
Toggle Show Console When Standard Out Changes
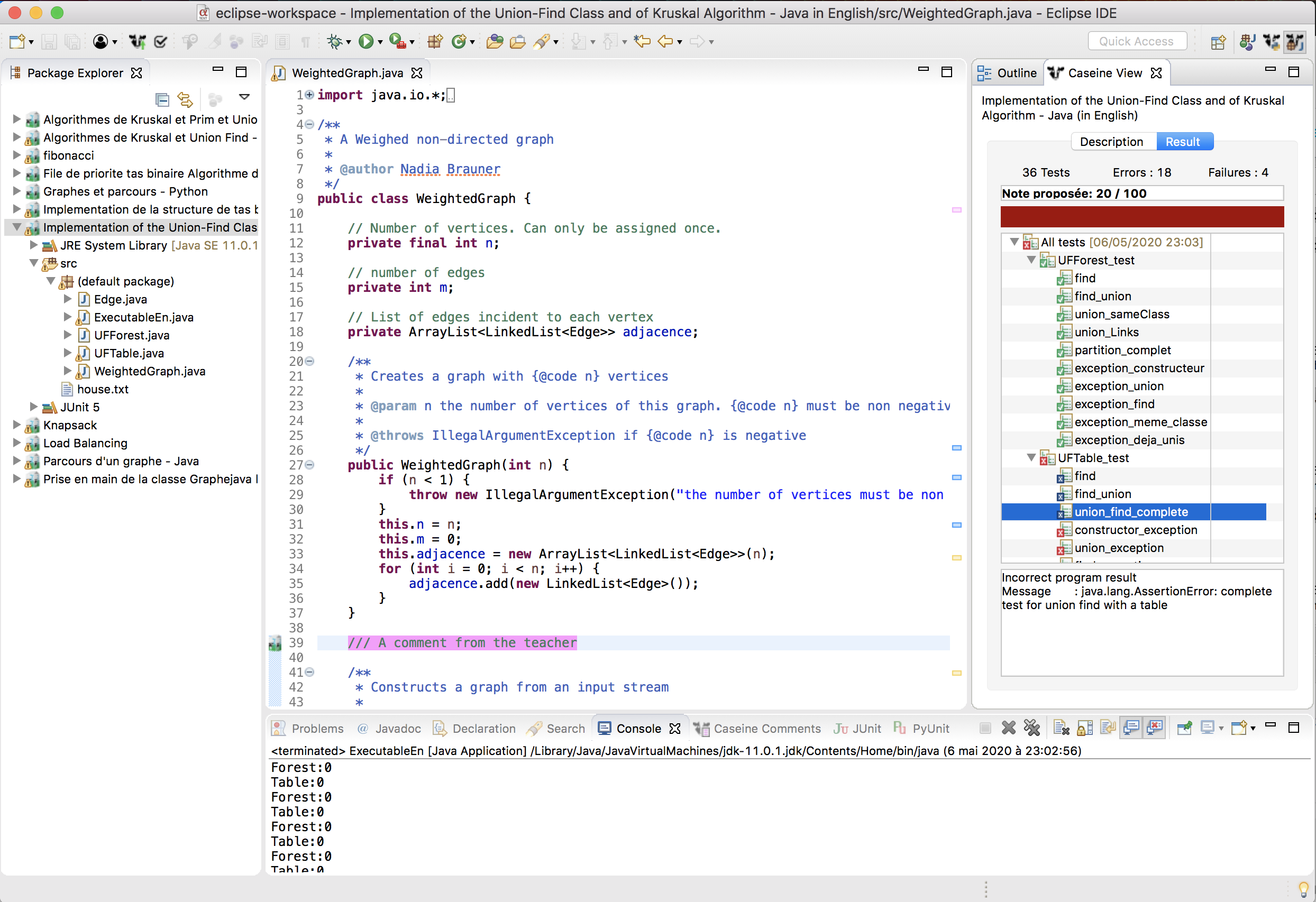click(x=1131, y=728)
